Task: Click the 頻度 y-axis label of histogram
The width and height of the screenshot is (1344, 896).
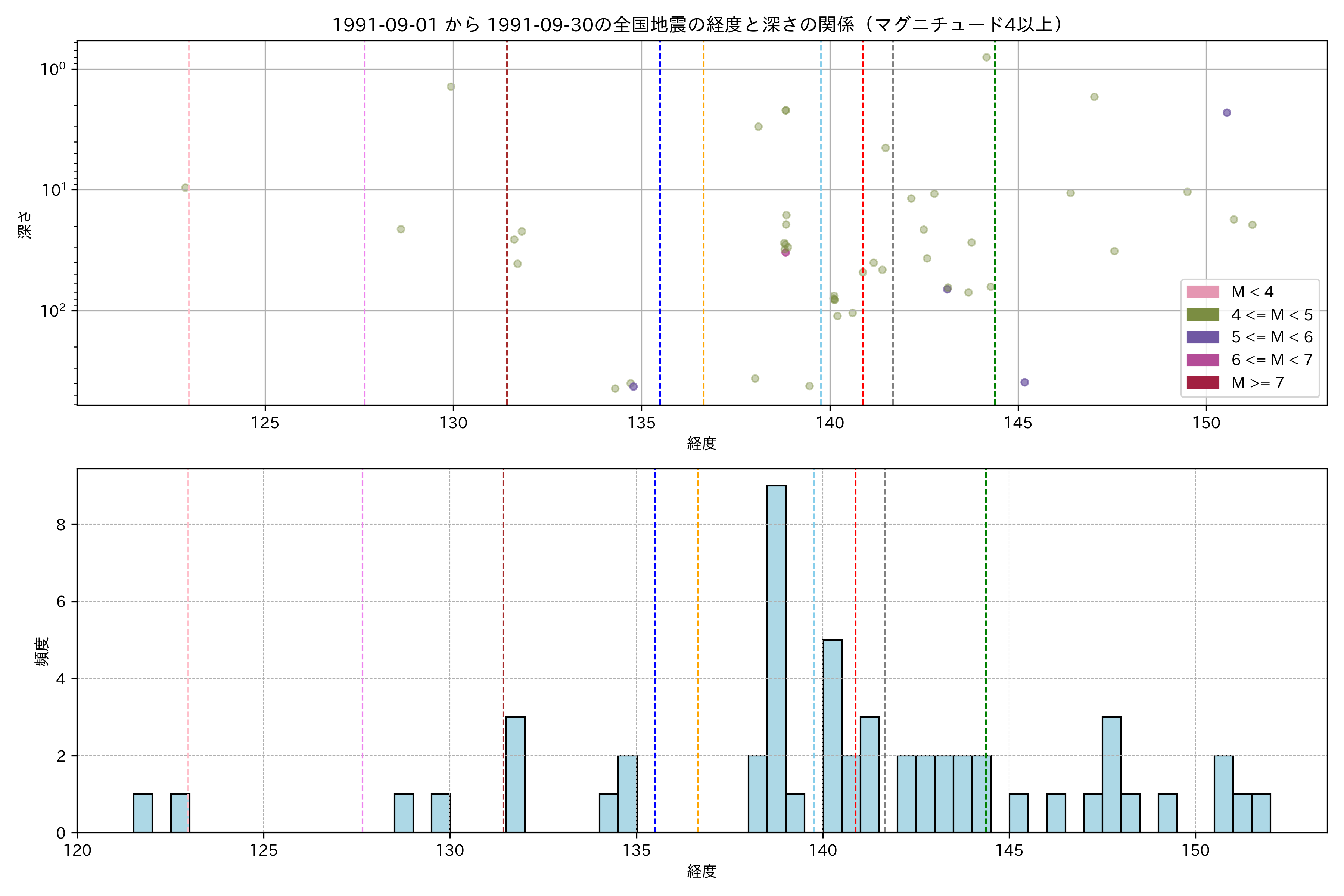Action: pyautogui.click(x=42, y=651)
